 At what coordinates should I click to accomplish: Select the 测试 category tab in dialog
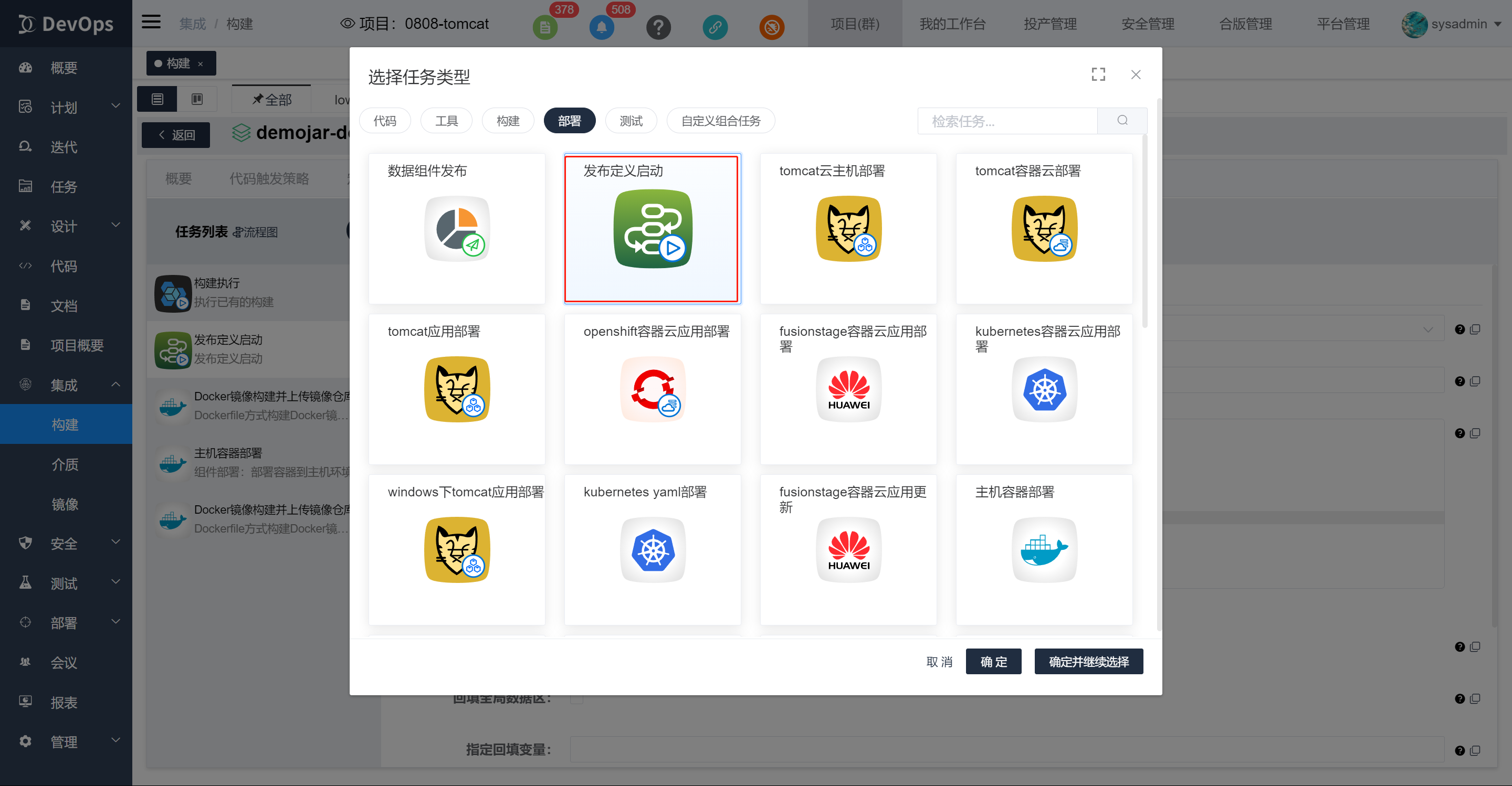pos(631,121)
